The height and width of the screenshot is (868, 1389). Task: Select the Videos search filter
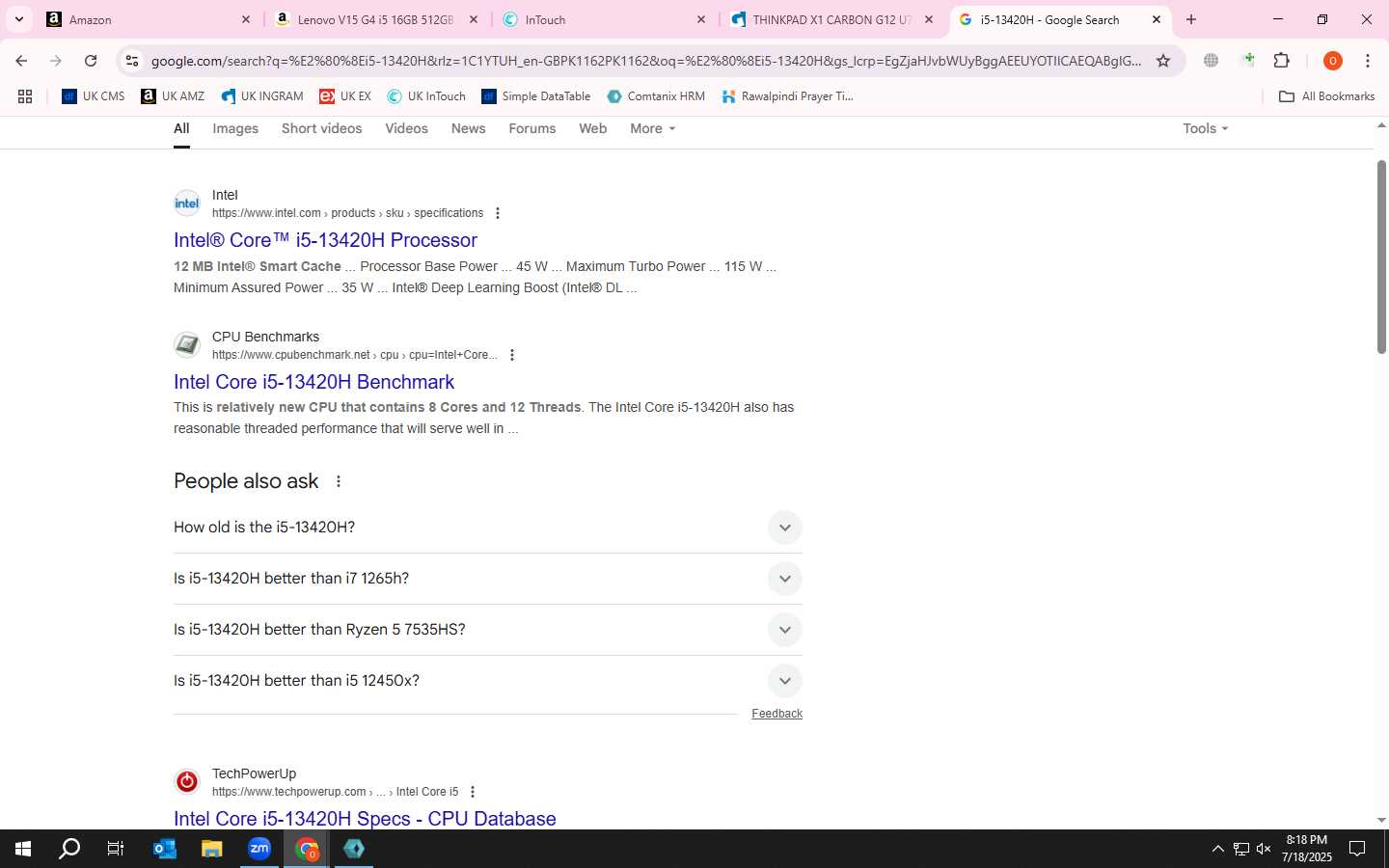point(406,128)
